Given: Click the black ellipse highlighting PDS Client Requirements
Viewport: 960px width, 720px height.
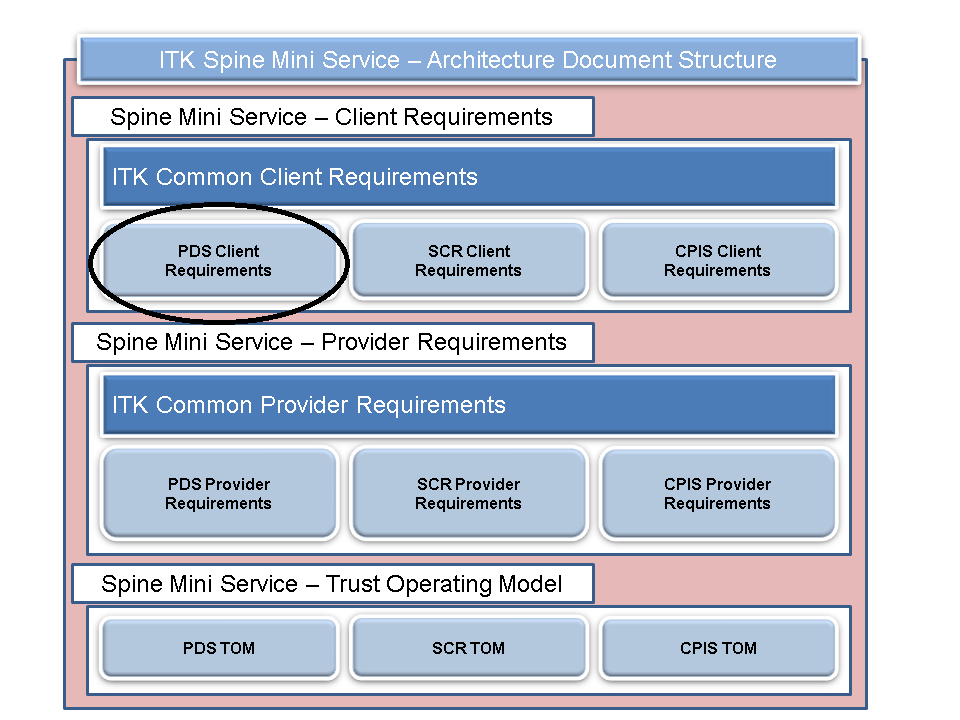Looking at the screenshot, I should click(218, 214).
